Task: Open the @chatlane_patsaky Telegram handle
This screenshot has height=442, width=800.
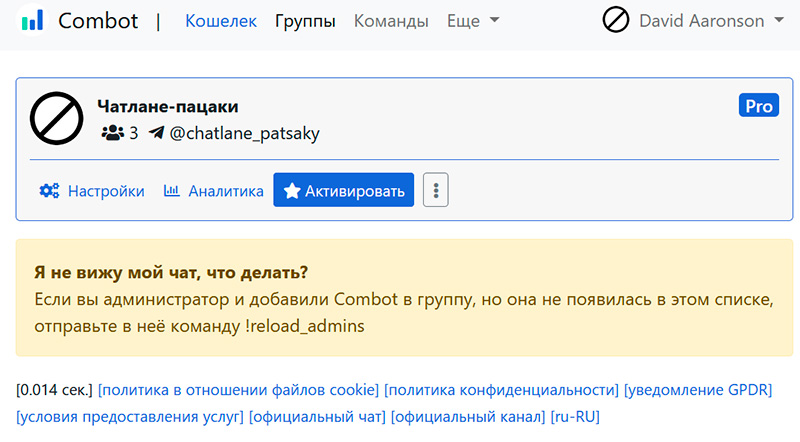Action: tap(244, 133)
